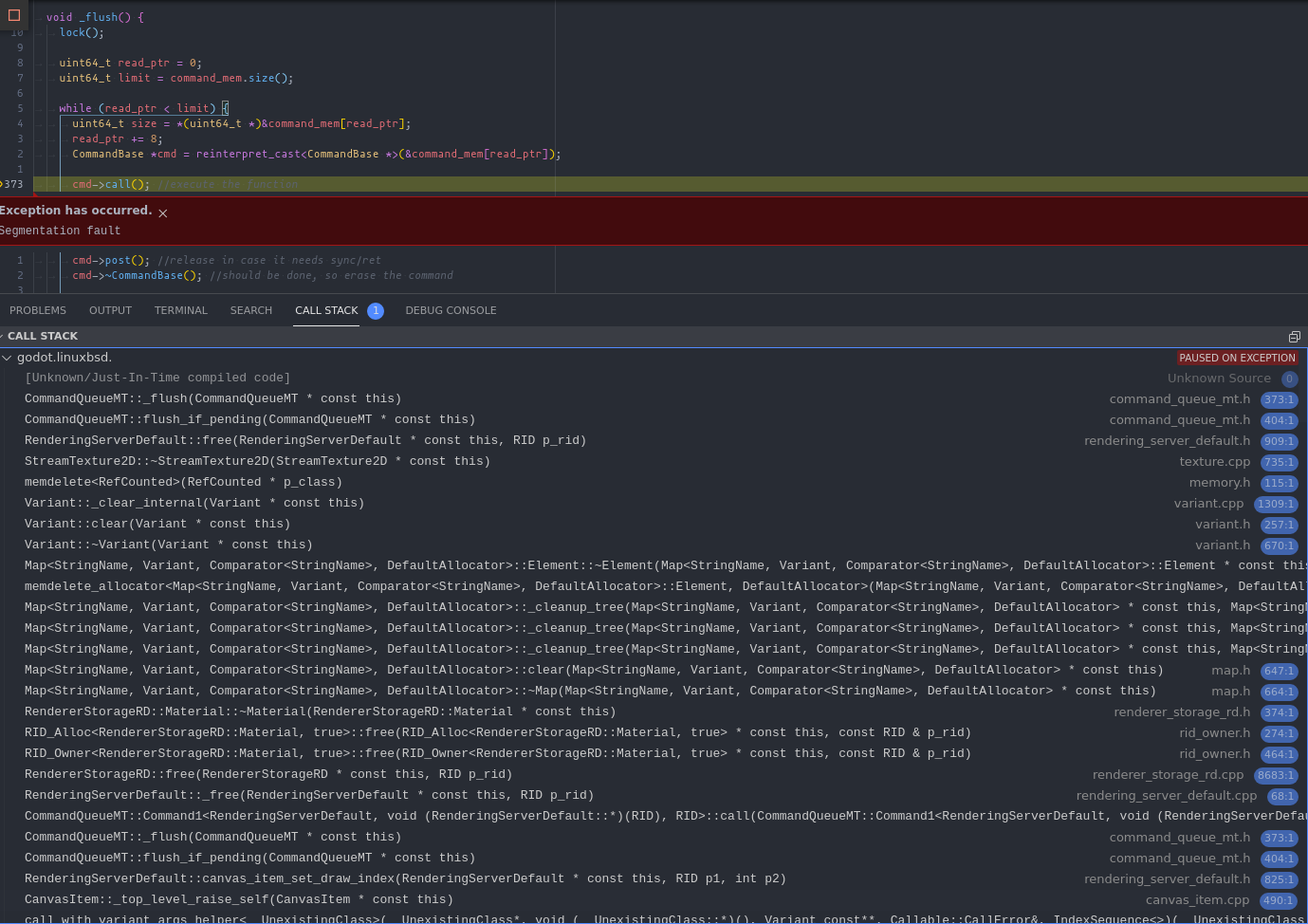Select the CALL STACK tab

pos(326,310)
